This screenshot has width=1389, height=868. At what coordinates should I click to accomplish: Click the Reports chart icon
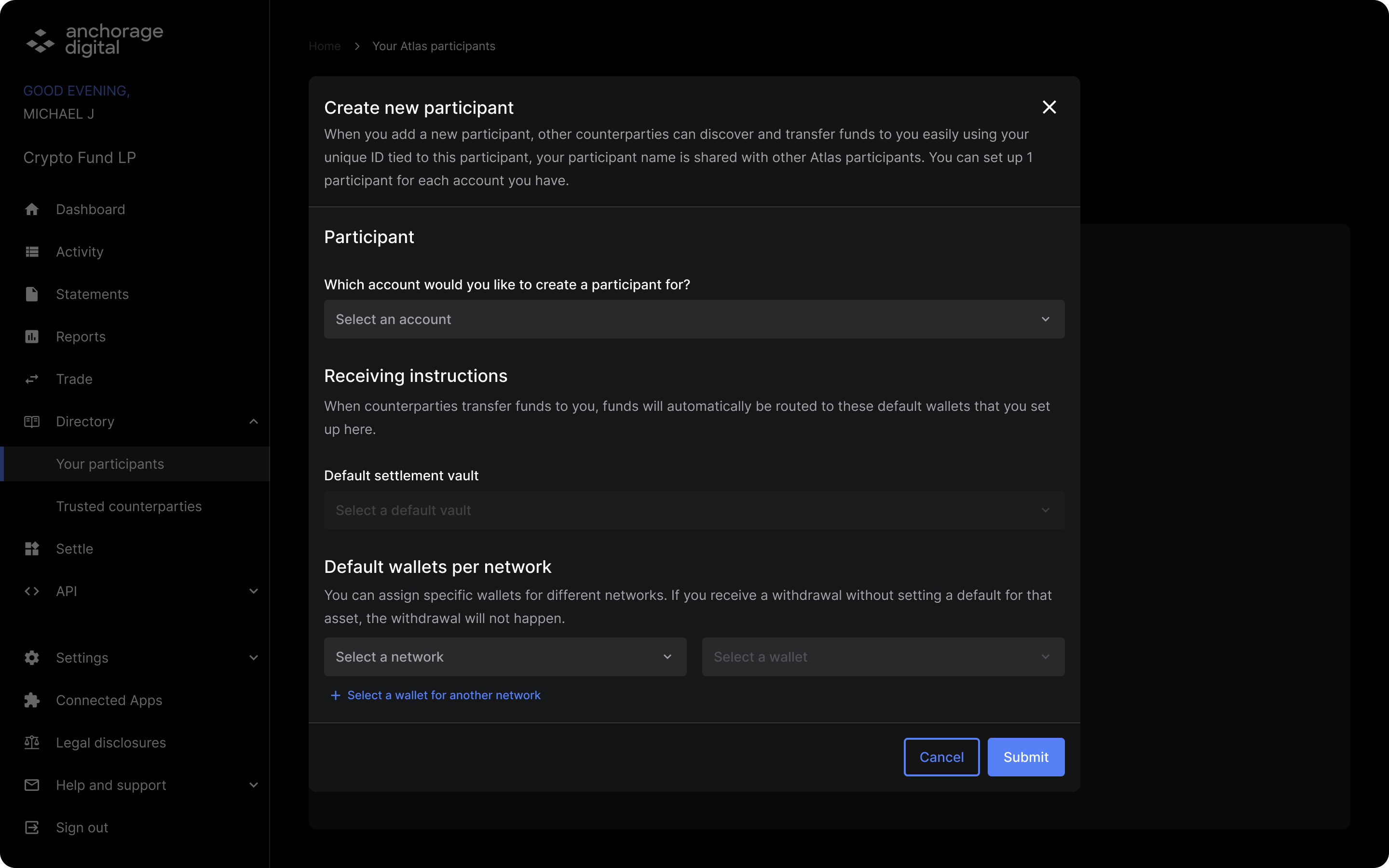(32, 337)
